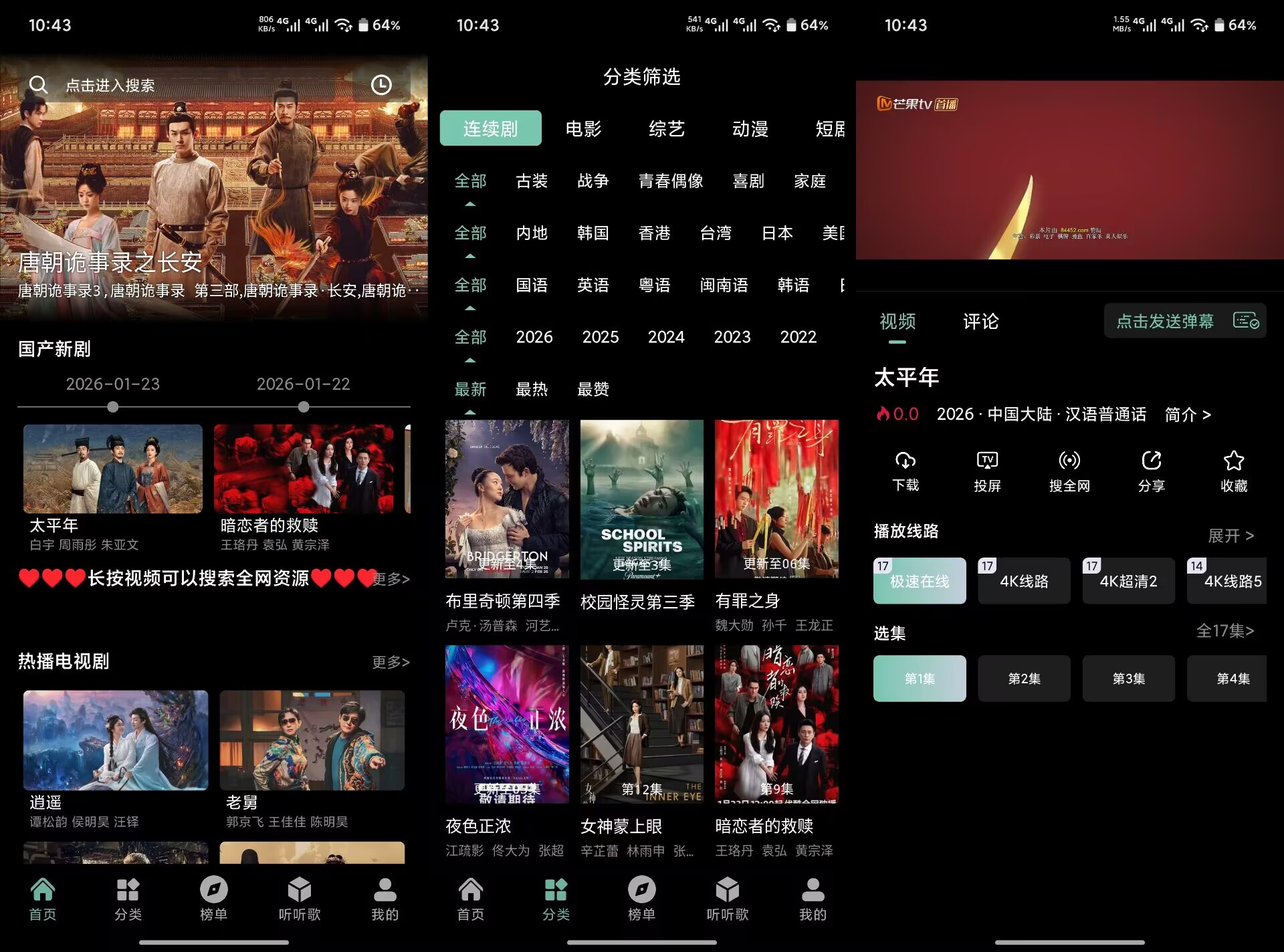Switch to the 电影 category tab
The width and height of the screenshot is (1284, 952).
point(584,128)
